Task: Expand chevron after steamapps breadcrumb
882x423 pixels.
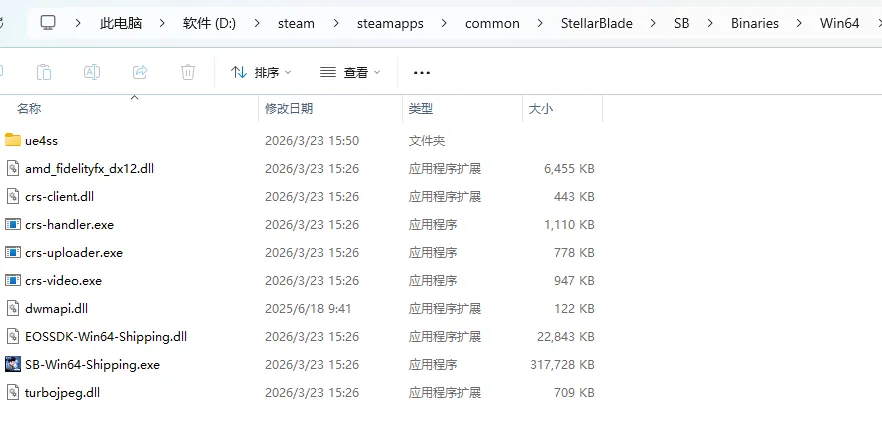Action: 444,23
